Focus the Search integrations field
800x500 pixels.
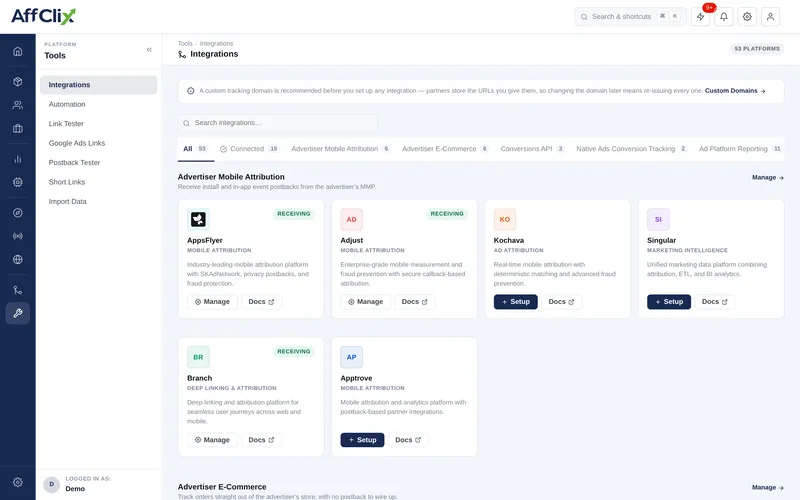(x=278, y=123)
